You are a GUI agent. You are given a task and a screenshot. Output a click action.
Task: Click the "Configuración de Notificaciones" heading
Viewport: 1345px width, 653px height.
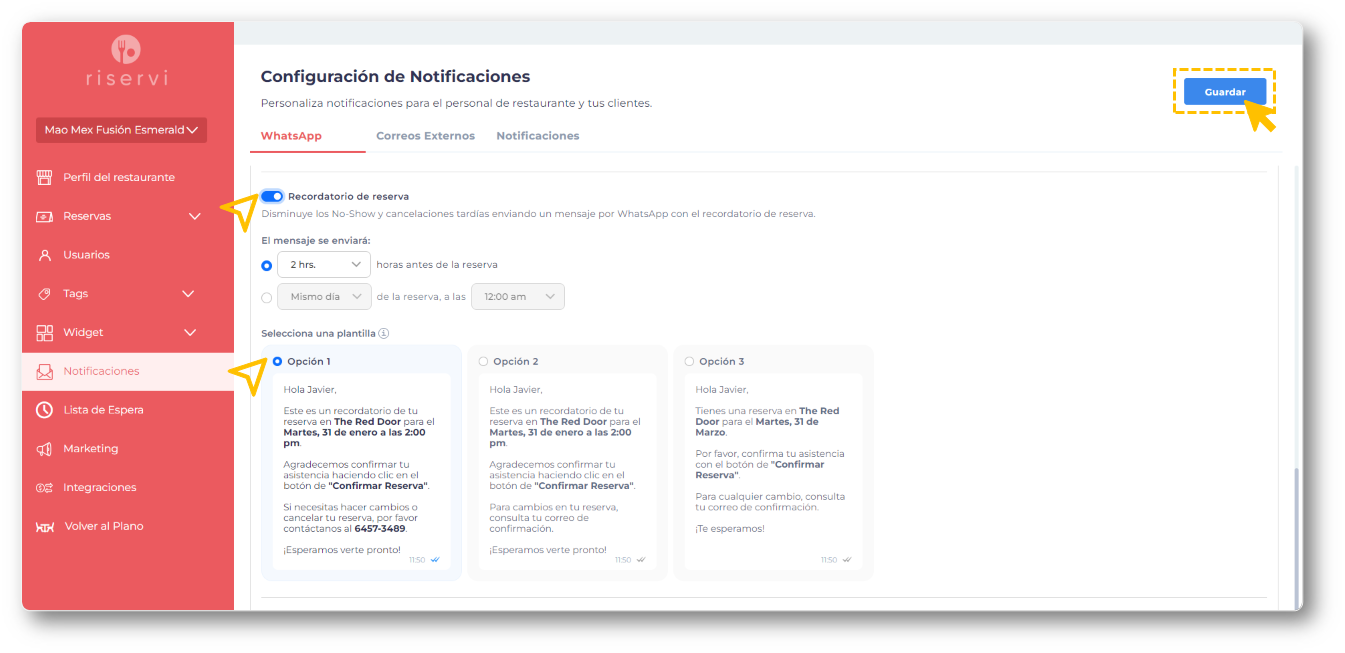pos(395,77)
